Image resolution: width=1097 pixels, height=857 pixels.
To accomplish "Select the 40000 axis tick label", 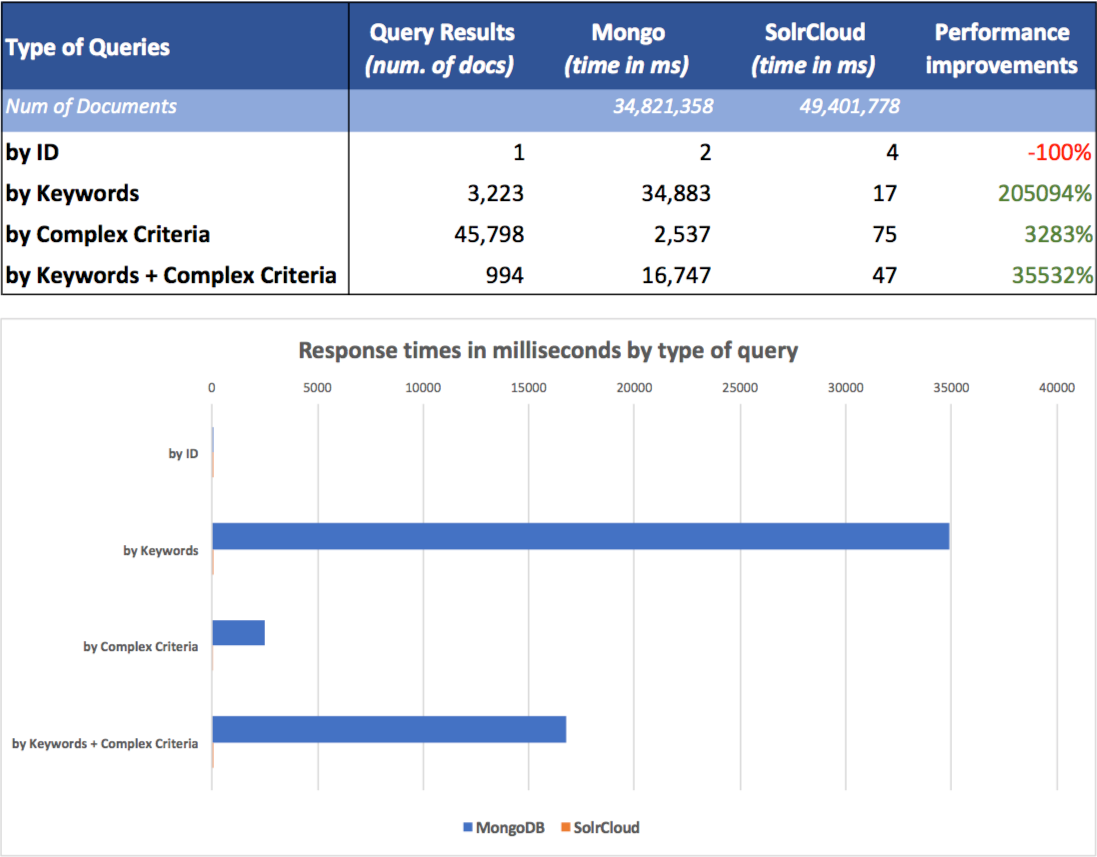I will 1056,388.
